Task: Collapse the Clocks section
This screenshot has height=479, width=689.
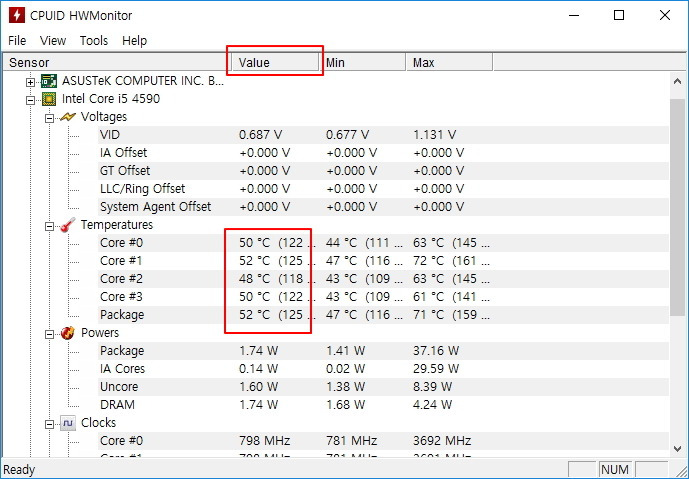Action: pos(50,425)
